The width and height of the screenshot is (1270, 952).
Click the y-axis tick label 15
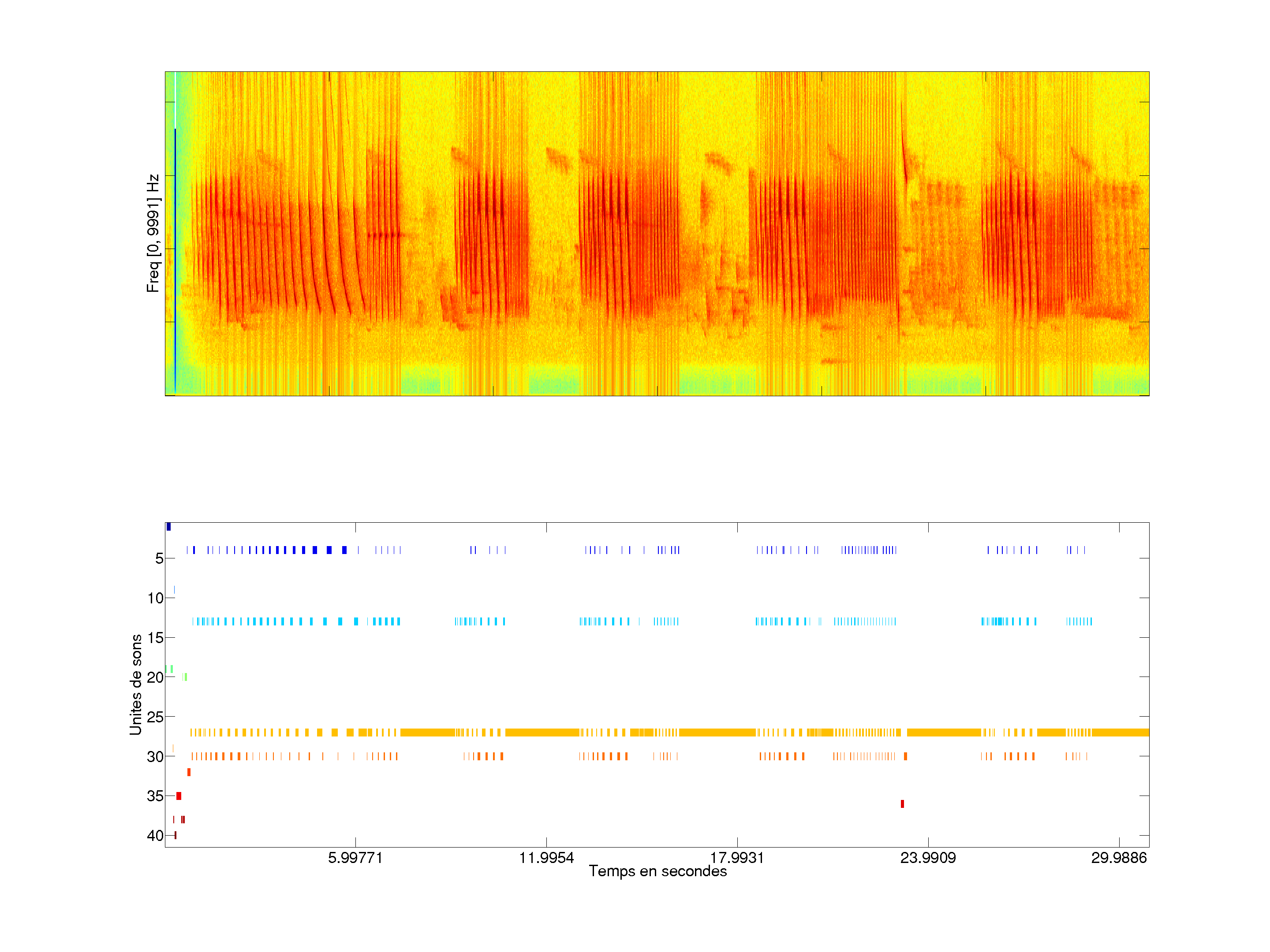tap(155, 638)
